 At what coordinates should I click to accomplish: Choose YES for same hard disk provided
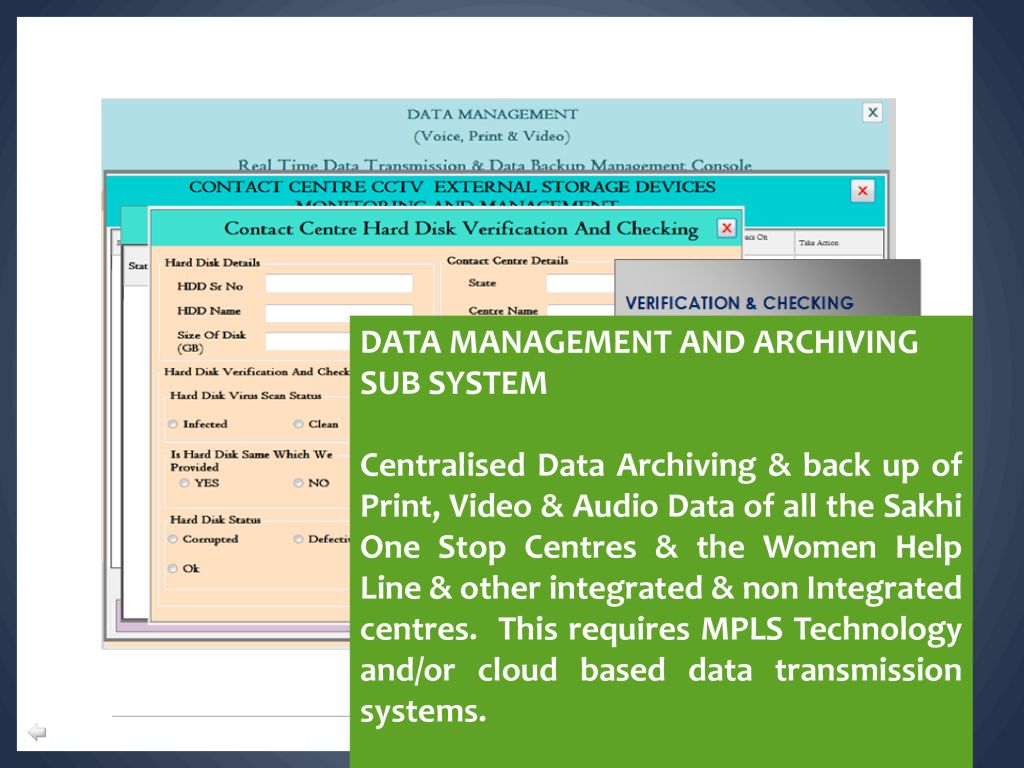pyautogui.click(x=184, y=483)
